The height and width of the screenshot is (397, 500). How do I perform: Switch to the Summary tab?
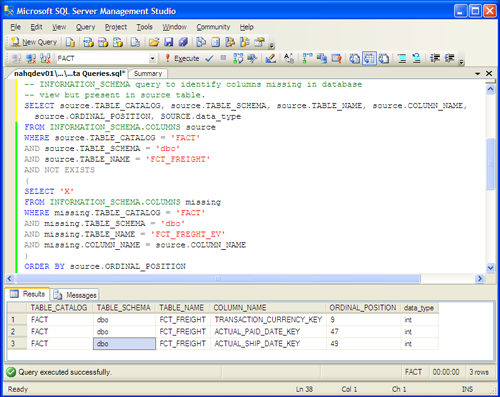[x=148, y=73]
